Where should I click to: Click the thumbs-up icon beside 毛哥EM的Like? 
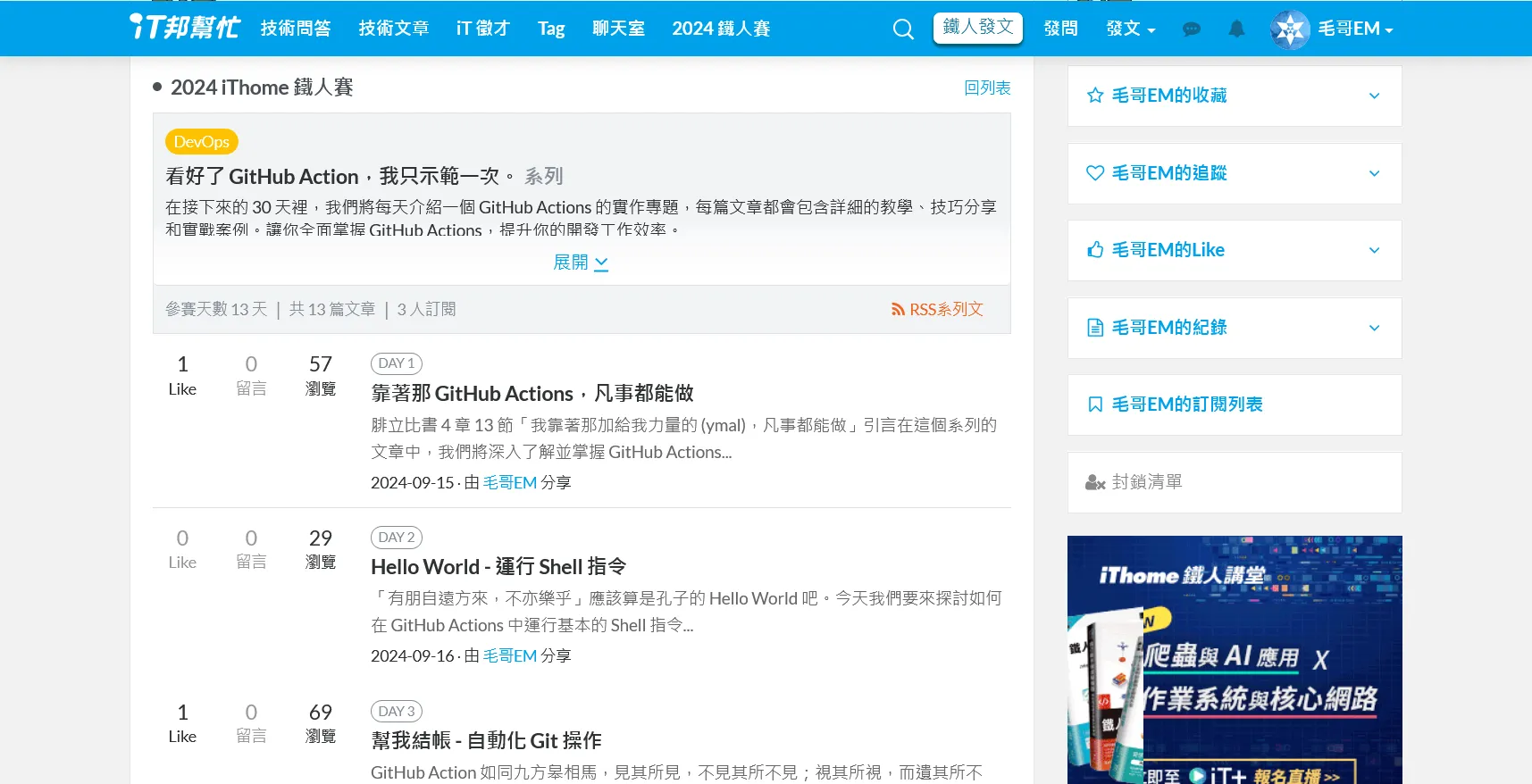1095,250
